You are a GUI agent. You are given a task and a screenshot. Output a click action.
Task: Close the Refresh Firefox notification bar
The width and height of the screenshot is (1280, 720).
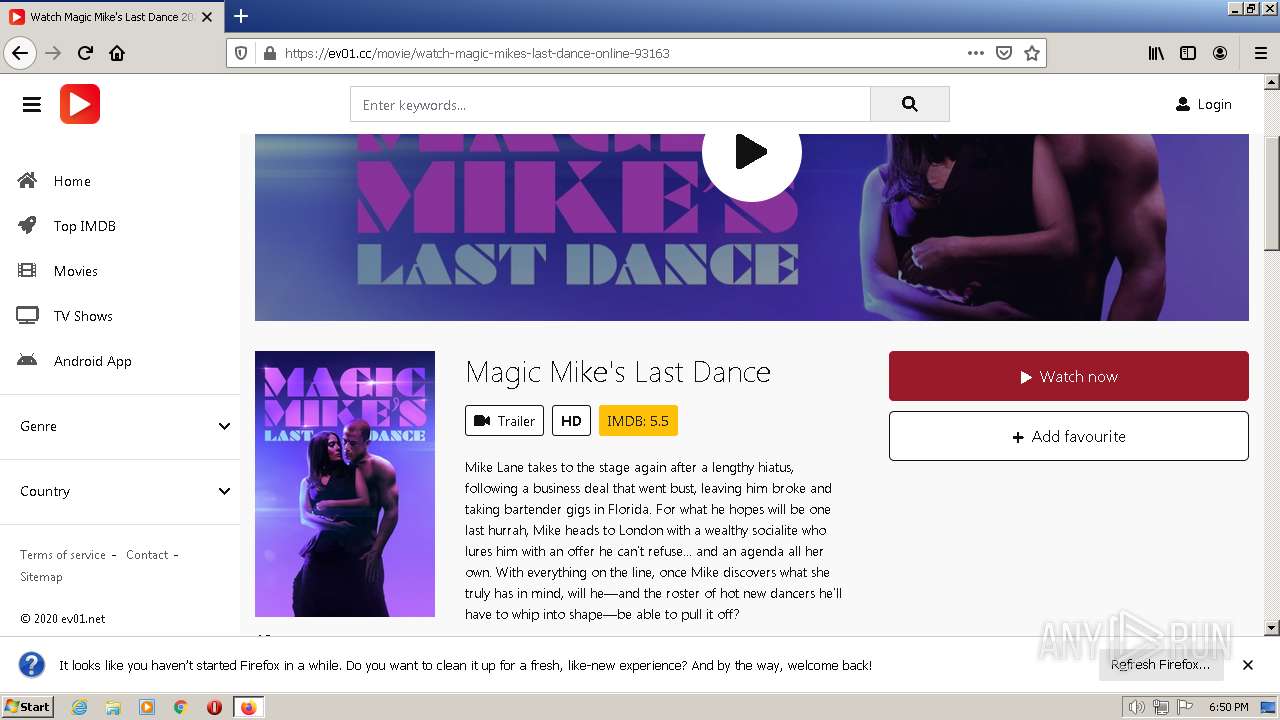tap(1248, 664)
